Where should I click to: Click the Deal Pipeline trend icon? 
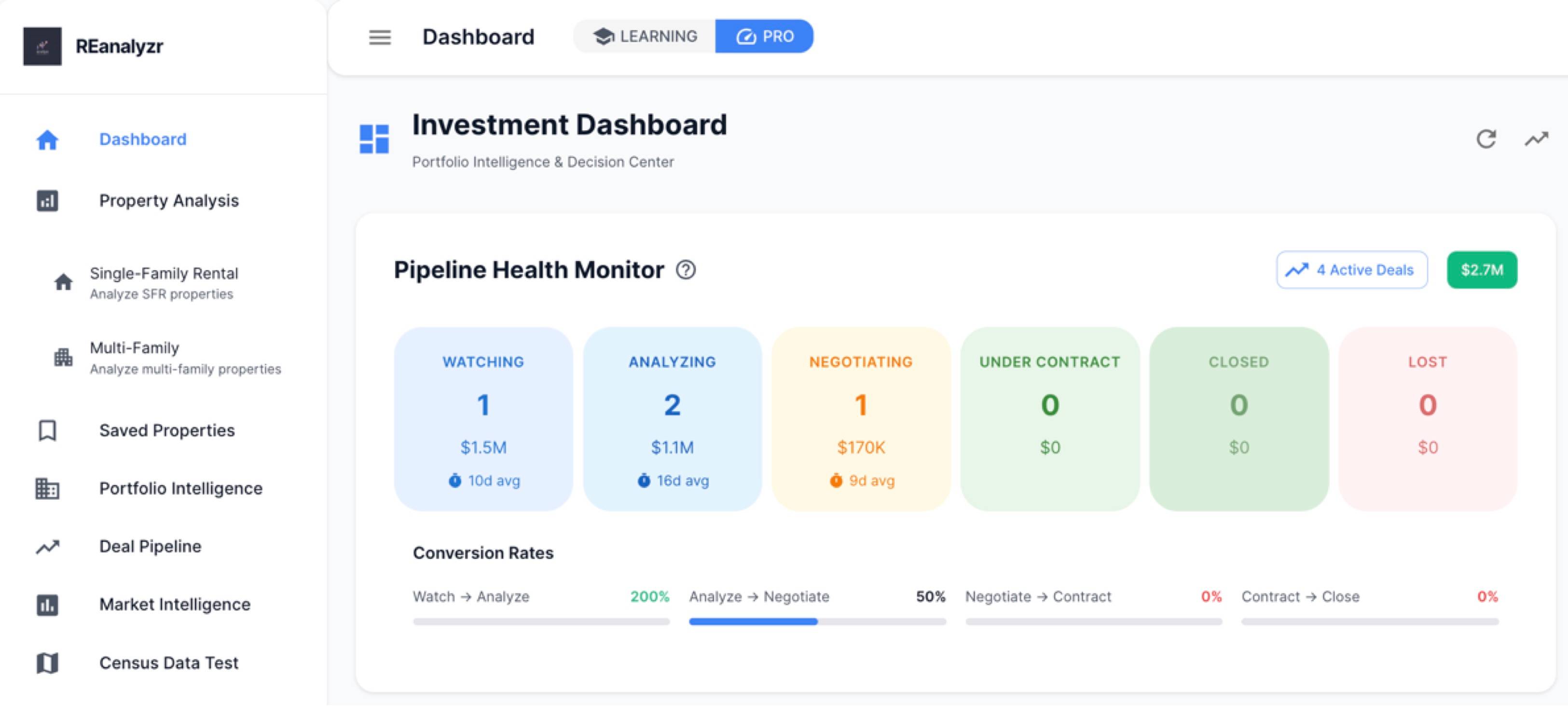tap(47, 547)
